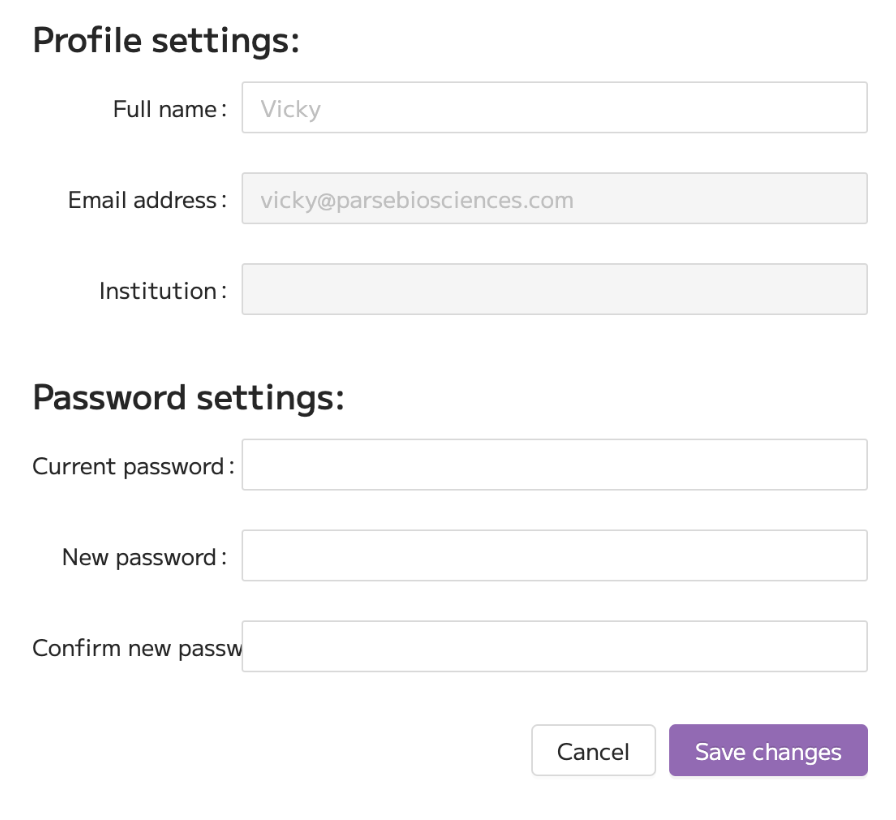896x820 pixels.
Task: Click the "Password settings:" heading
Action: click(x=189, y=398)
